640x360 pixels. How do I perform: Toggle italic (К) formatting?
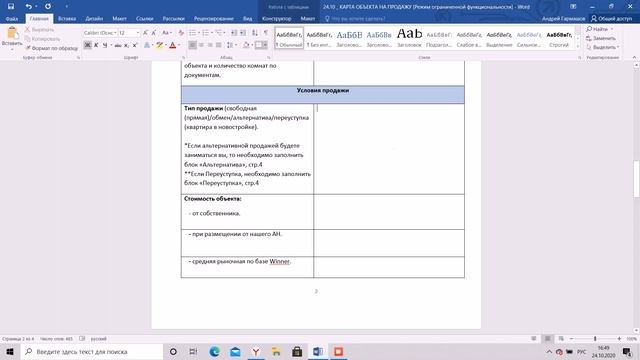(x=96, y=45)
